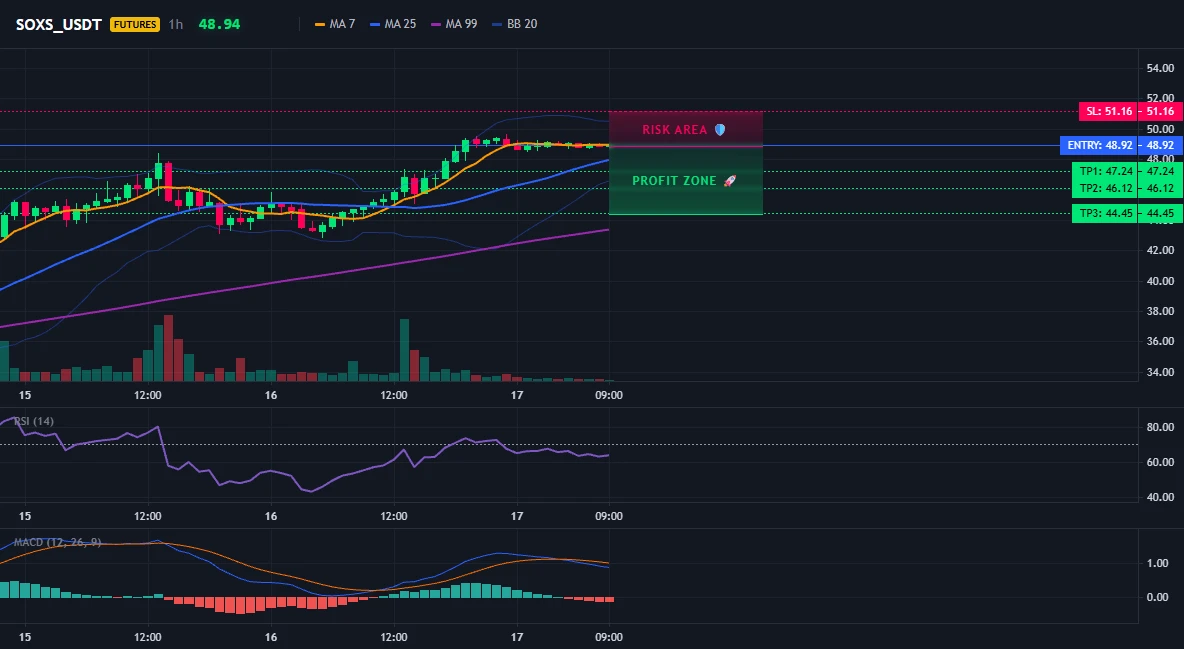The width and height of the screenshot is (1184, 649).
Task: Click the RSI (14) indicator label
Action: click(x=34, y=421)
